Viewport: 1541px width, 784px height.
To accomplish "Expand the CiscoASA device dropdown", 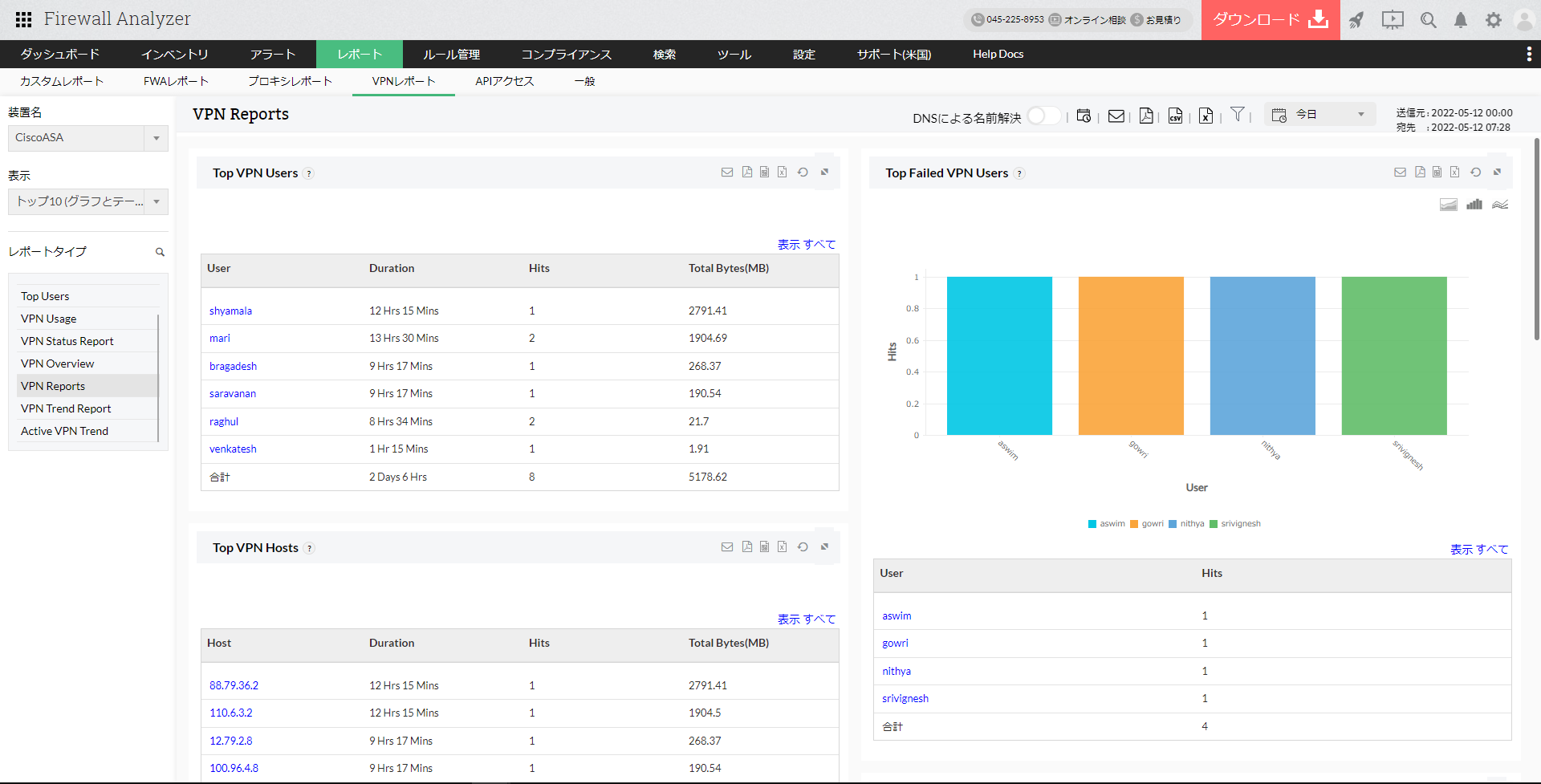I will (157, 138).
